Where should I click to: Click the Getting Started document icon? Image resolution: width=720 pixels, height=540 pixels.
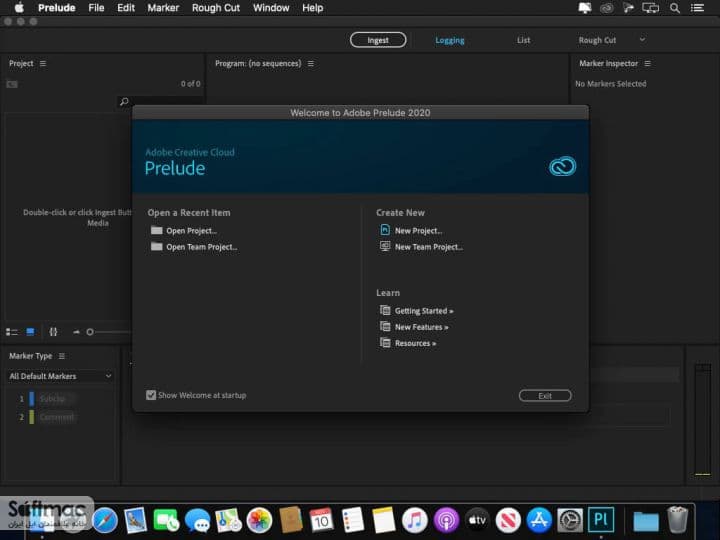(385, 310)
